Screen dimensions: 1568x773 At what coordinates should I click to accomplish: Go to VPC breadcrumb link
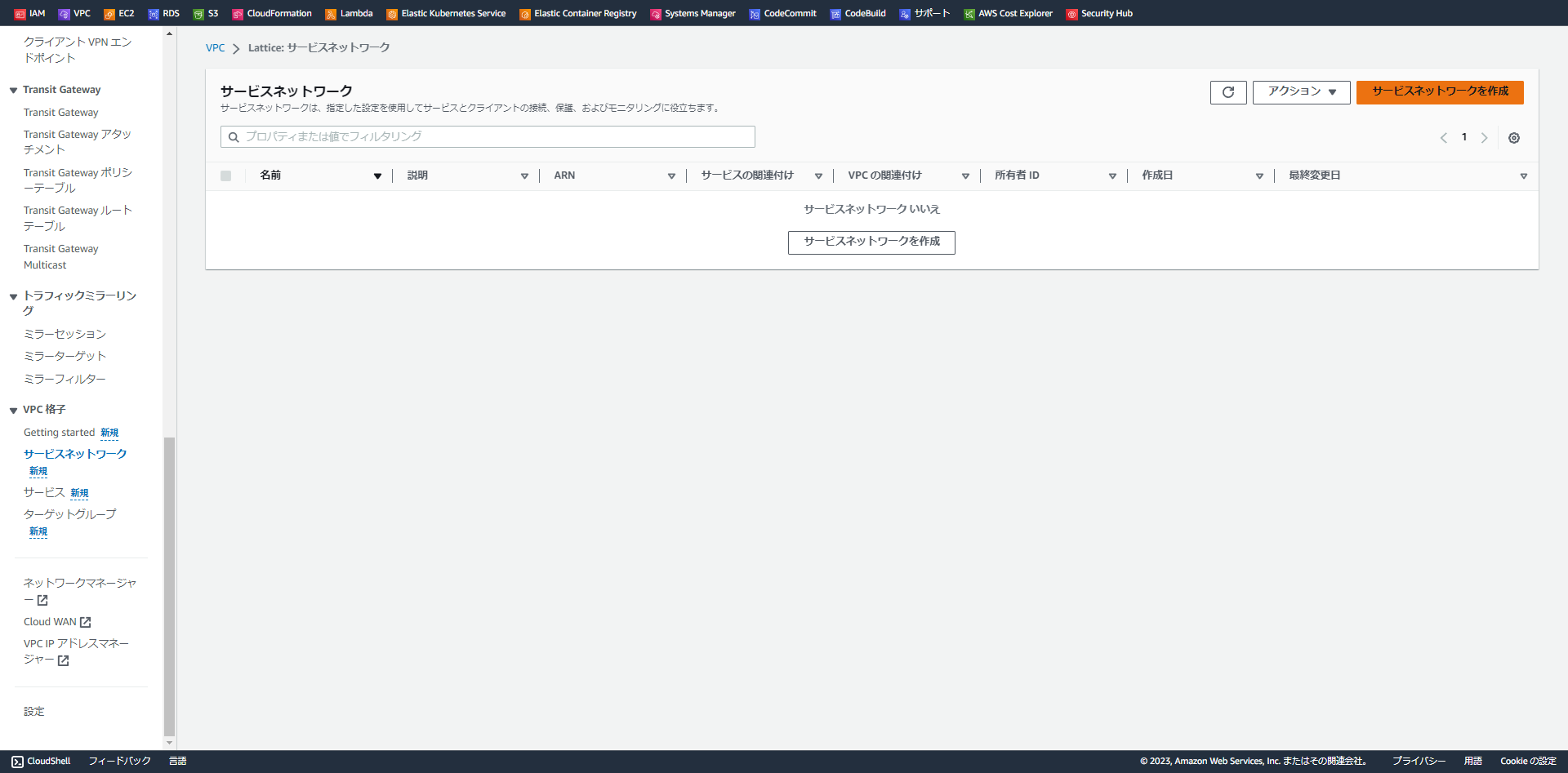216,48
